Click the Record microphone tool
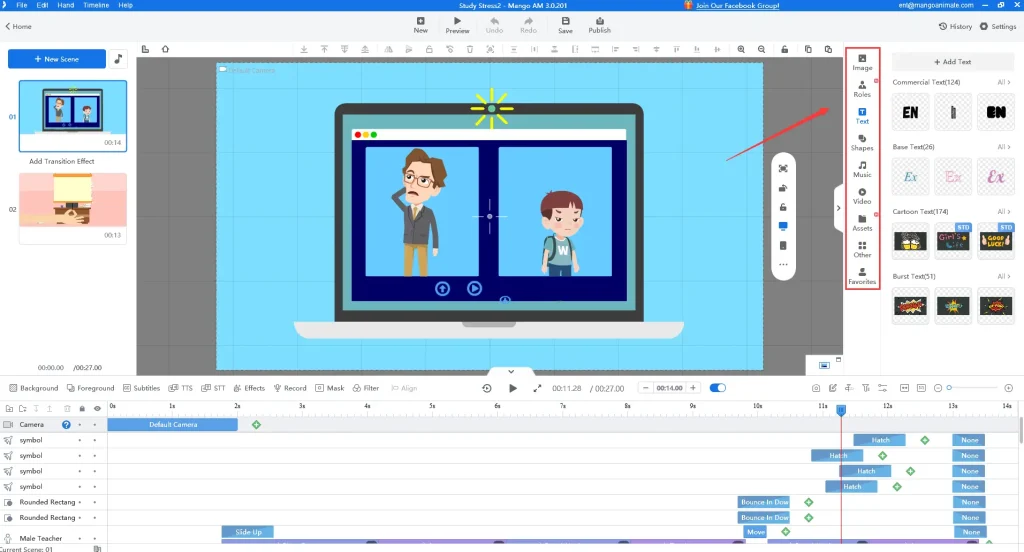This screenshot has width=1024, height=552. pos(289,388)
